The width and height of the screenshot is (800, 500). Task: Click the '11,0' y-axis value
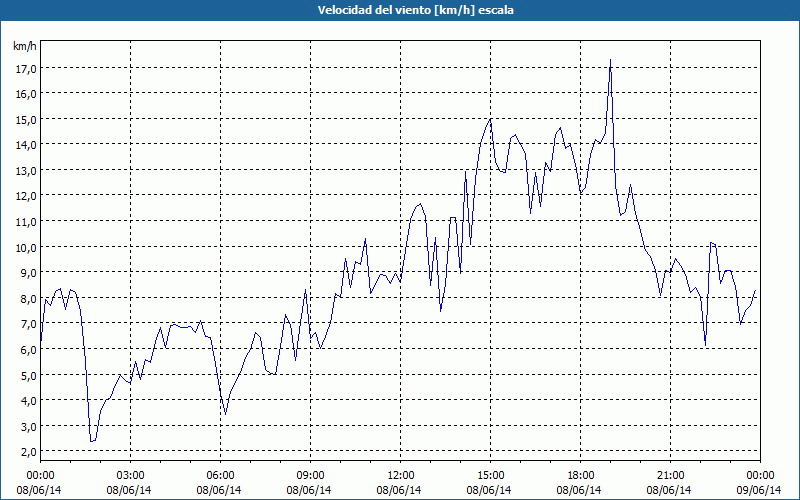[26, 221]
